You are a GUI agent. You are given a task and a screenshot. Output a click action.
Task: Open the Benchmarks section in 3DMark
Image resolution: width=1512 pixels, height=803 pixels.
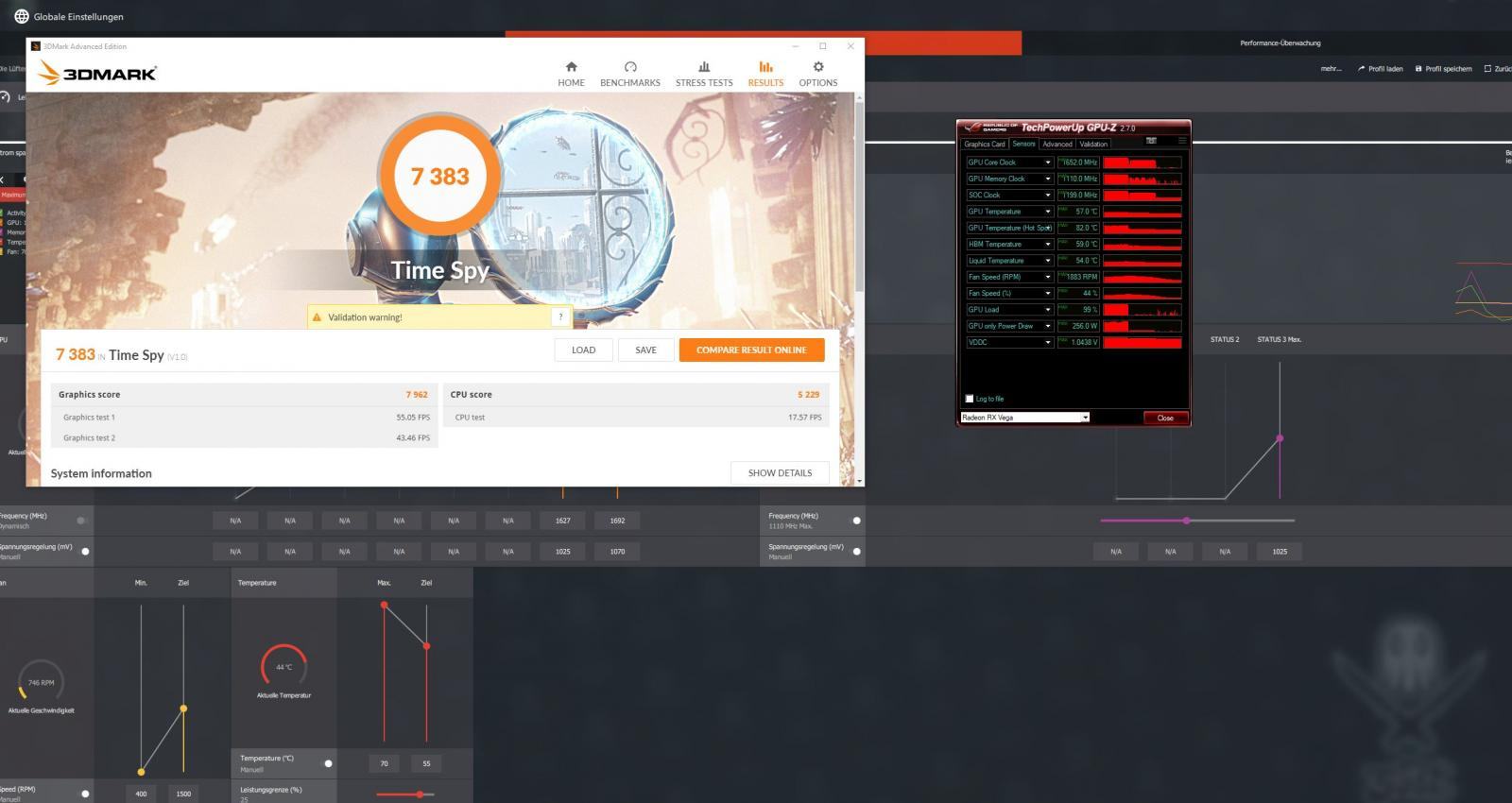[630, 74]
